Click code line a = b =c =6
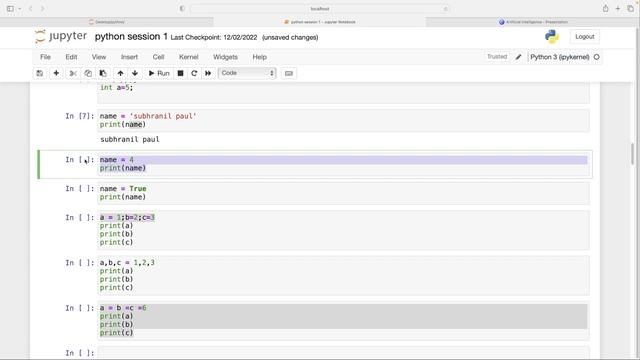This screenshot has height=360, width=640. [x=123, y=308]
